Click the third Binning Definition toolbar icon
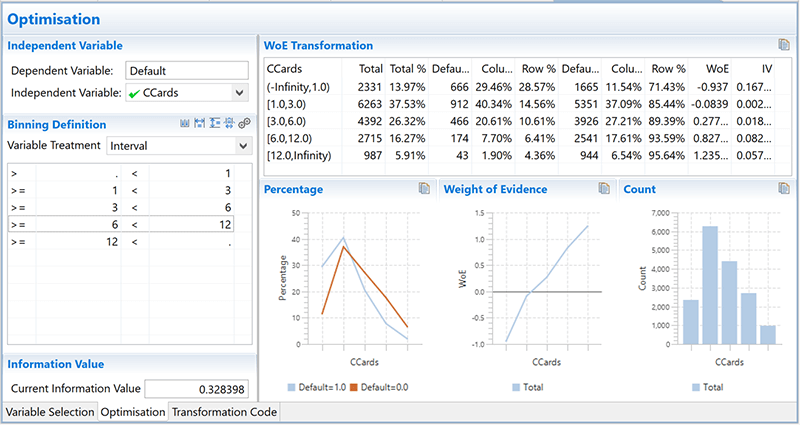 [x=215, y=124]
